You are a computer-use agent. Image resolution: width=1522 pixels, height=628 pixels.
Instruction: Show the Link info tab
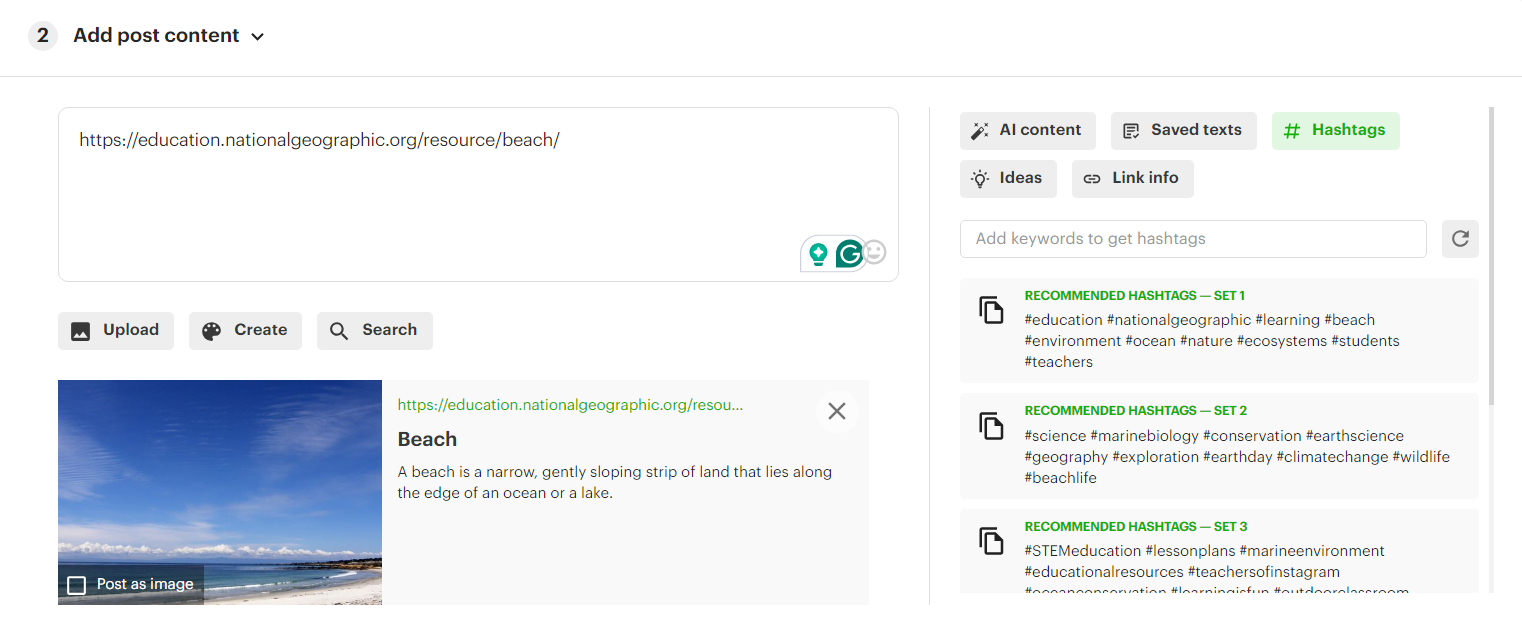1132,178
